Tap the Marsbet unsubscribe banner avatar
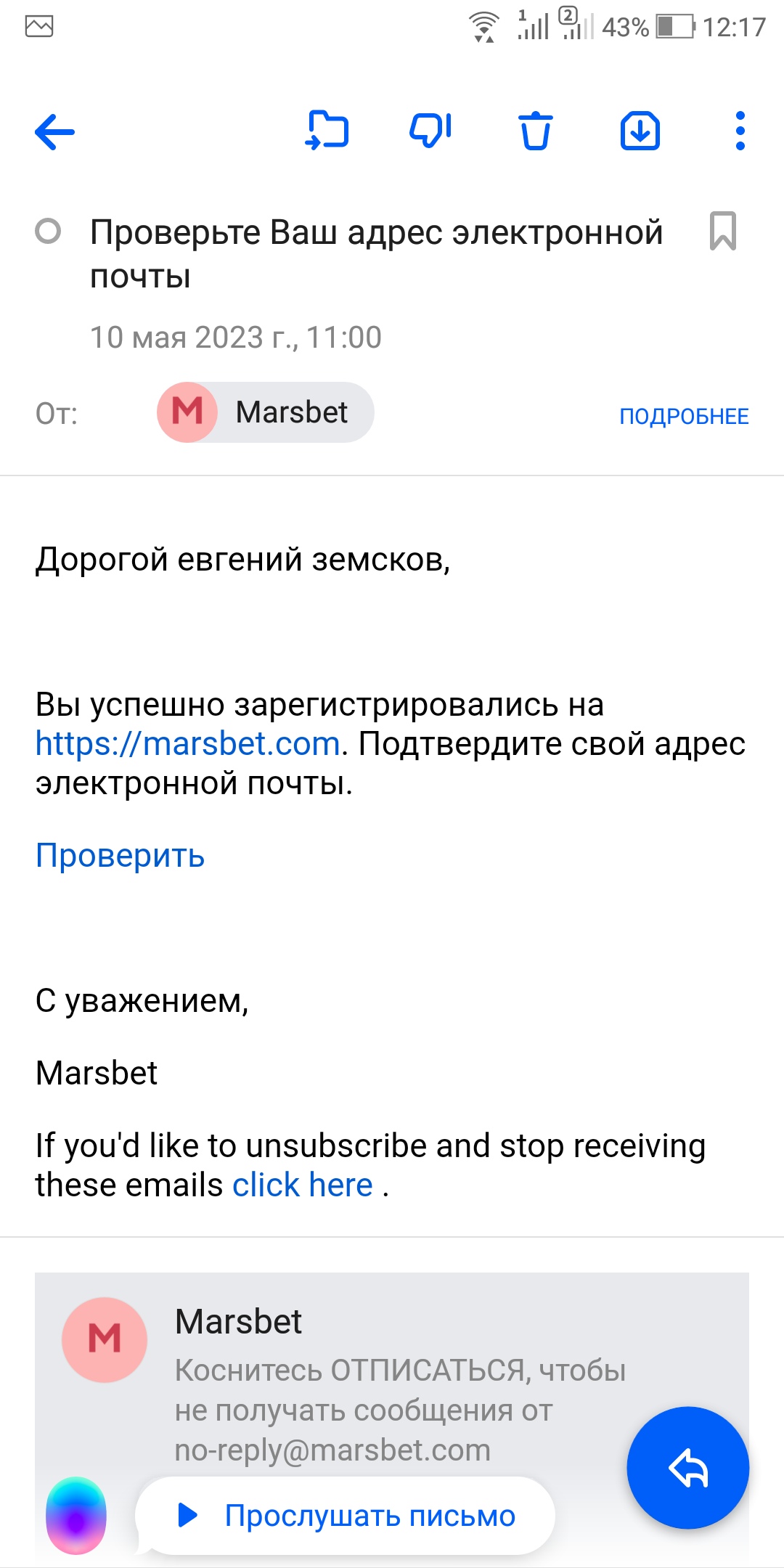The height and width of the screenshot is (1568, 784). [x=105, y=1339]
